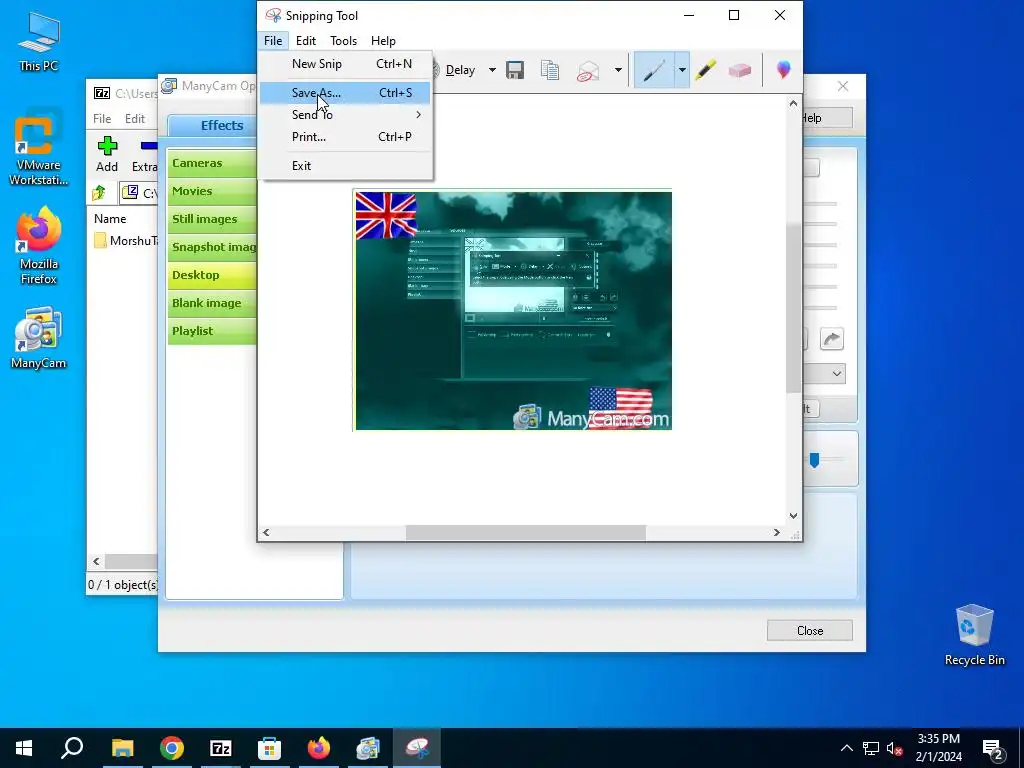Choose Print from the File menu
The height and width of the screenshot is (768, 1024).
[x=345, y=137]
